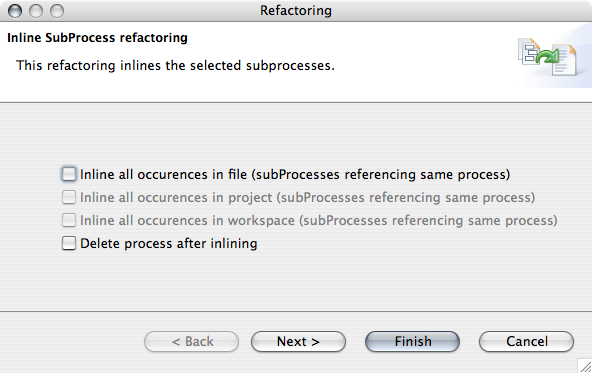The width and height of the screenshot is (592, 373).
Task: Click the resize grip in window corner
Action: (585, 366)
